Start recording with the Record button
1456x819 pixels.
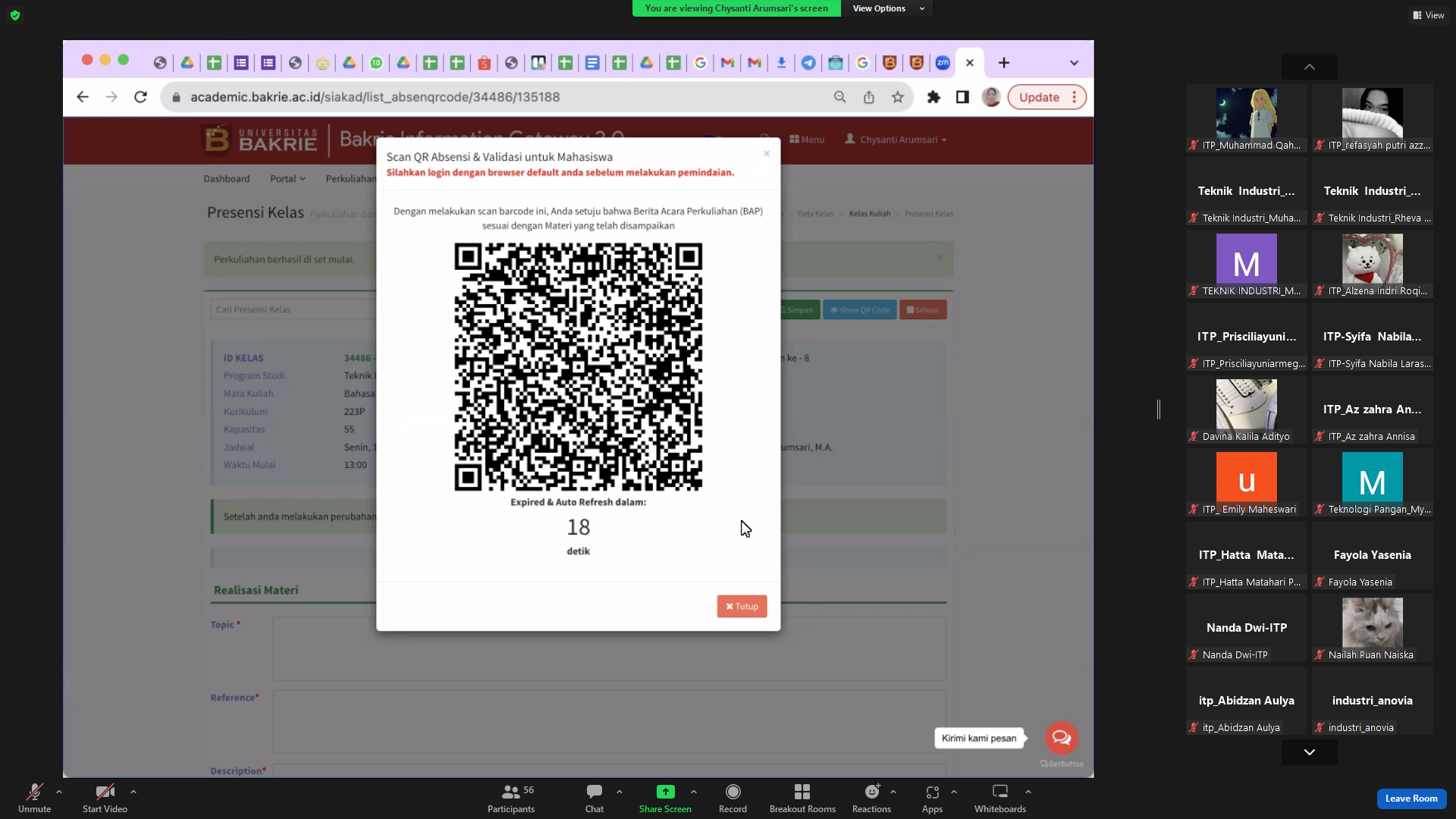[x=733, y=798]
